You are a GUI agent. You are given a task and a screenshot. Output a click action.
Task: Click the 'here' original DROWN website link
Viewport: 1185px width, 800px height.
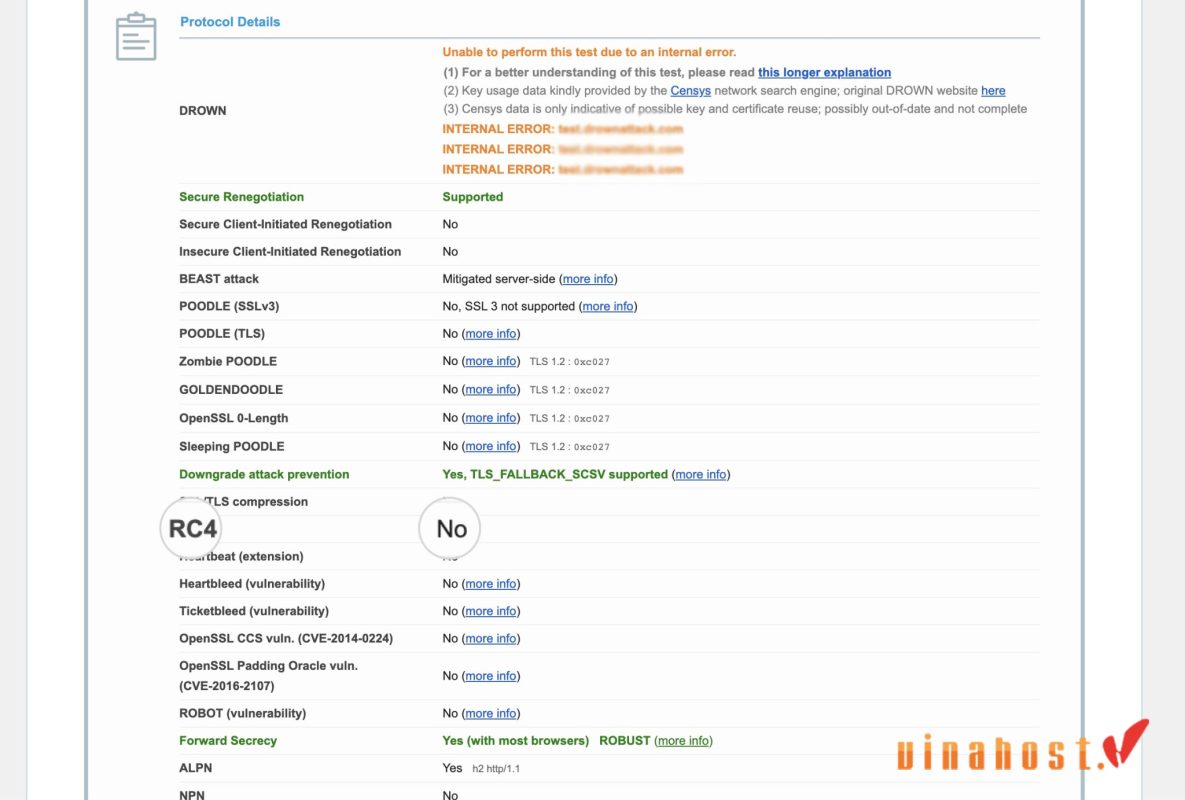993,90
